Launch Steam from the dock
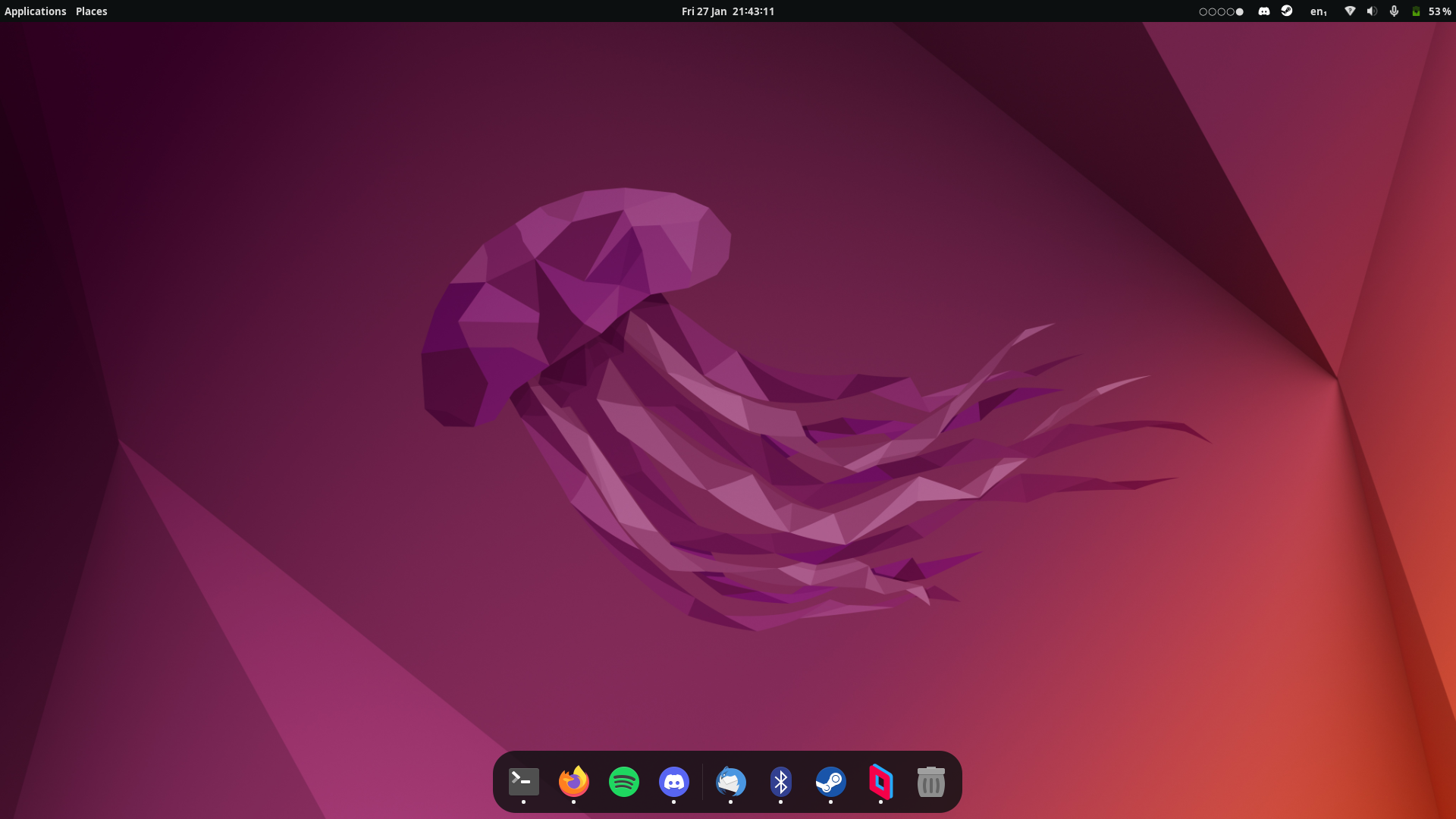This screenshot has width=1456, height=819. (830, 782)
